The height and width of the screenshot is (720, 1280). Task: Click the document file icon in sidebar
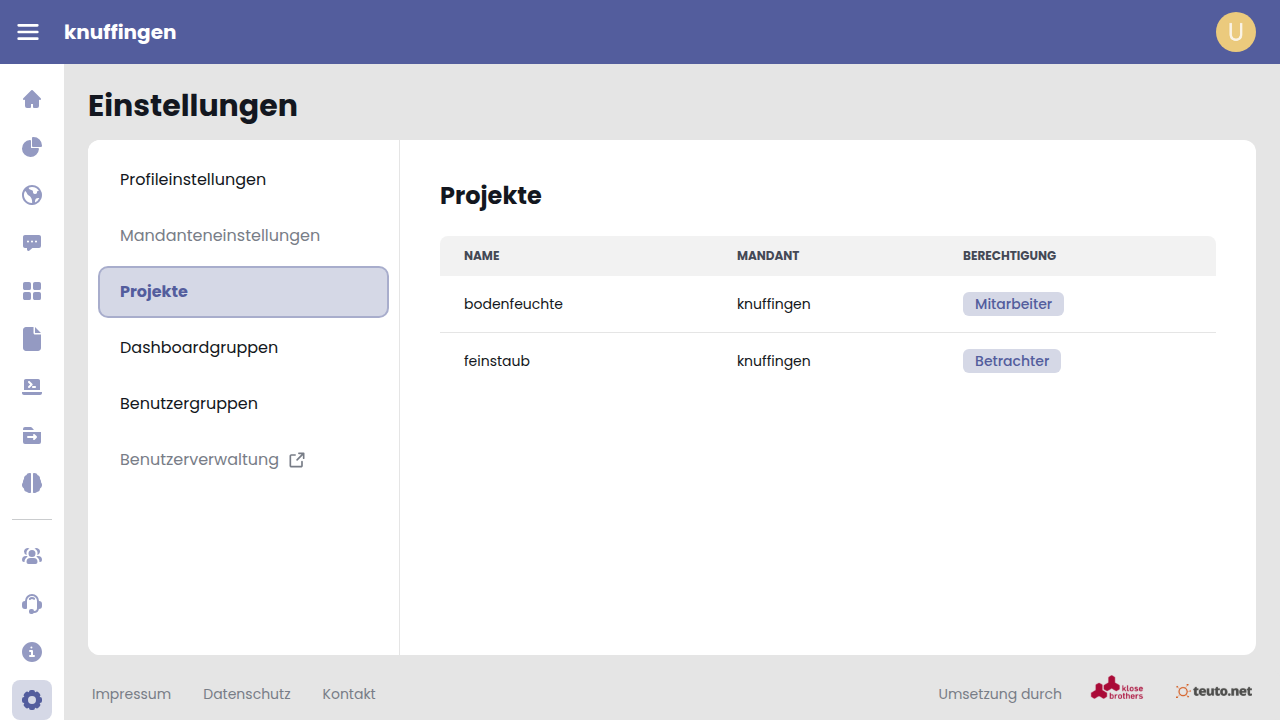tap(32, 339)
